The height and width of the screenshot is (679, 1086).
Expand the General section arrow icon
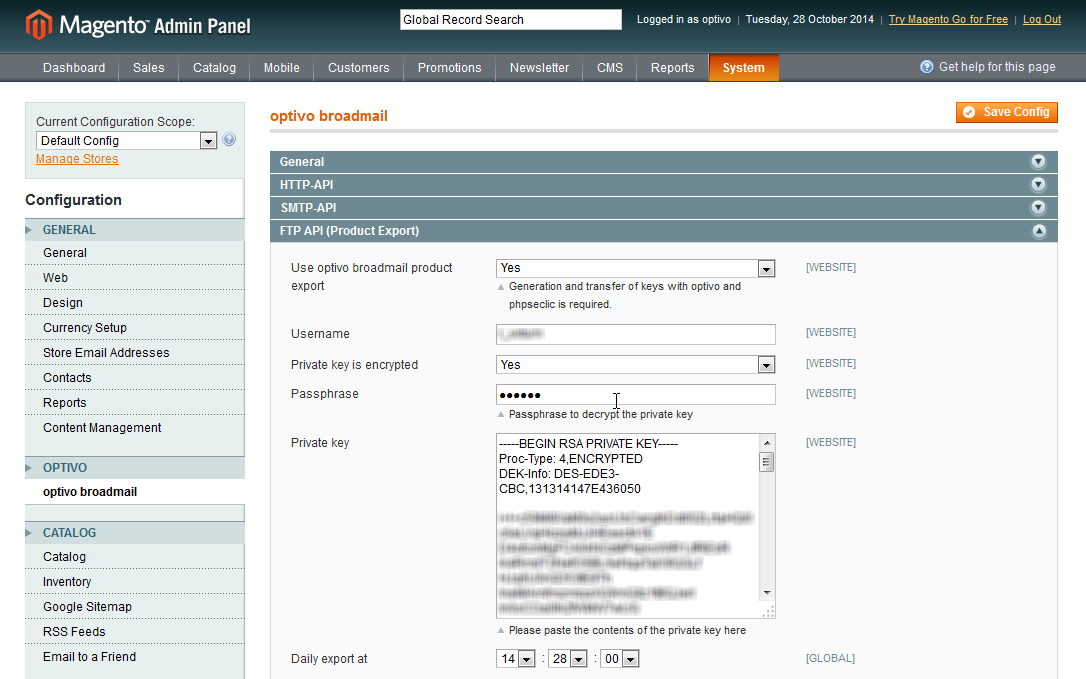tap(1038, 161)
